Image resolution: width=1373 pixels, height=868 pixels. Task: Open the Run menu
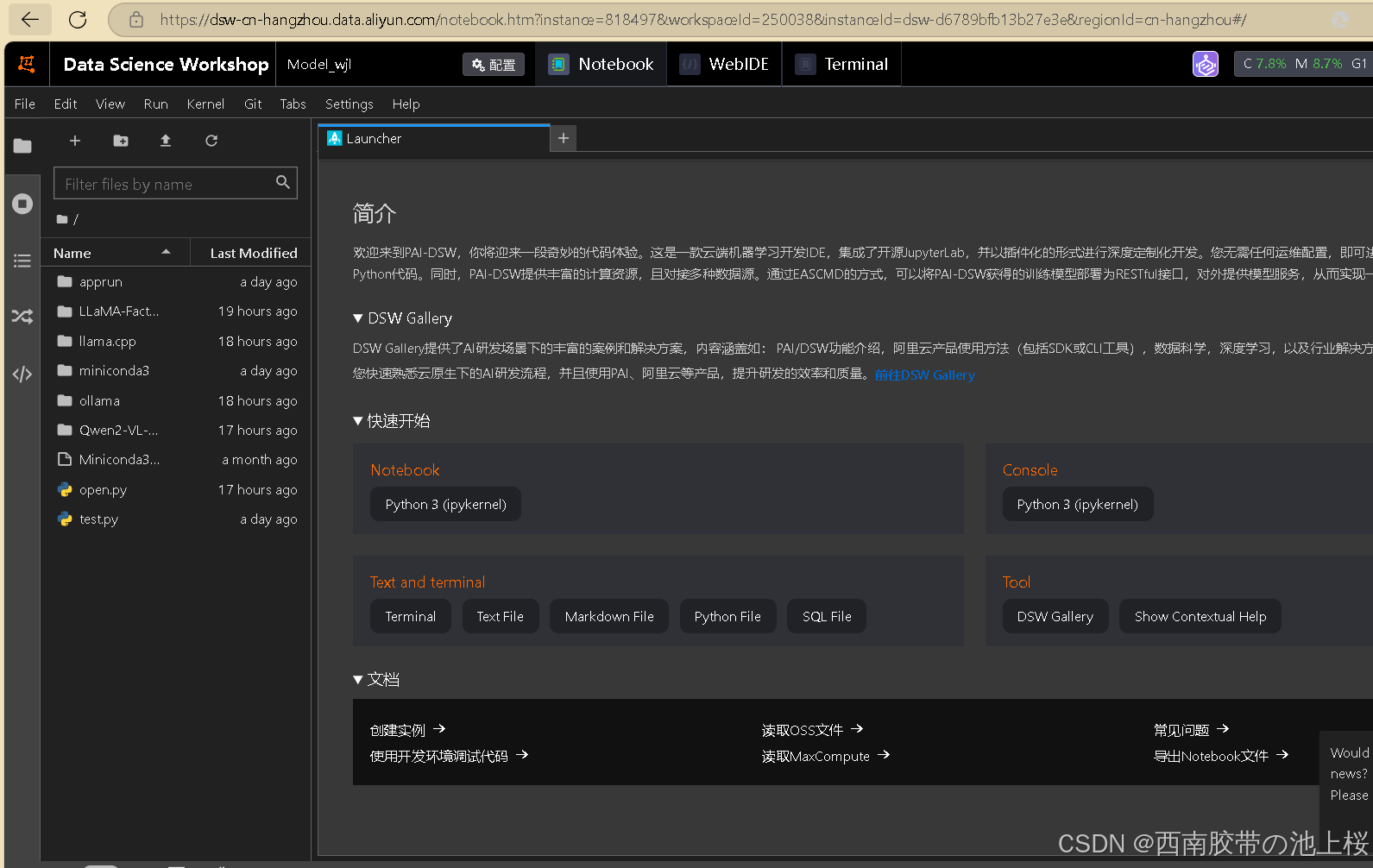[x=156, y=104]
